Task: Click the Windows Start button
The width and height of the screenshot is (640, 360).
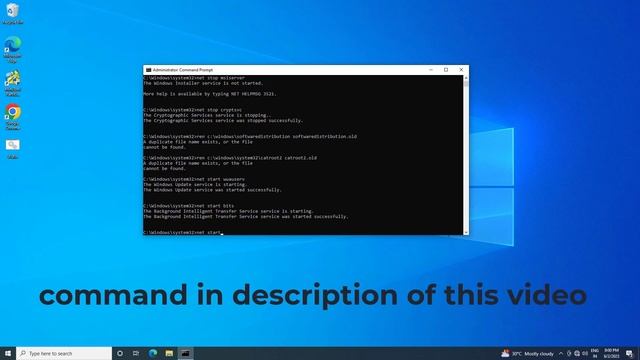Action: (x=8, y=353)
